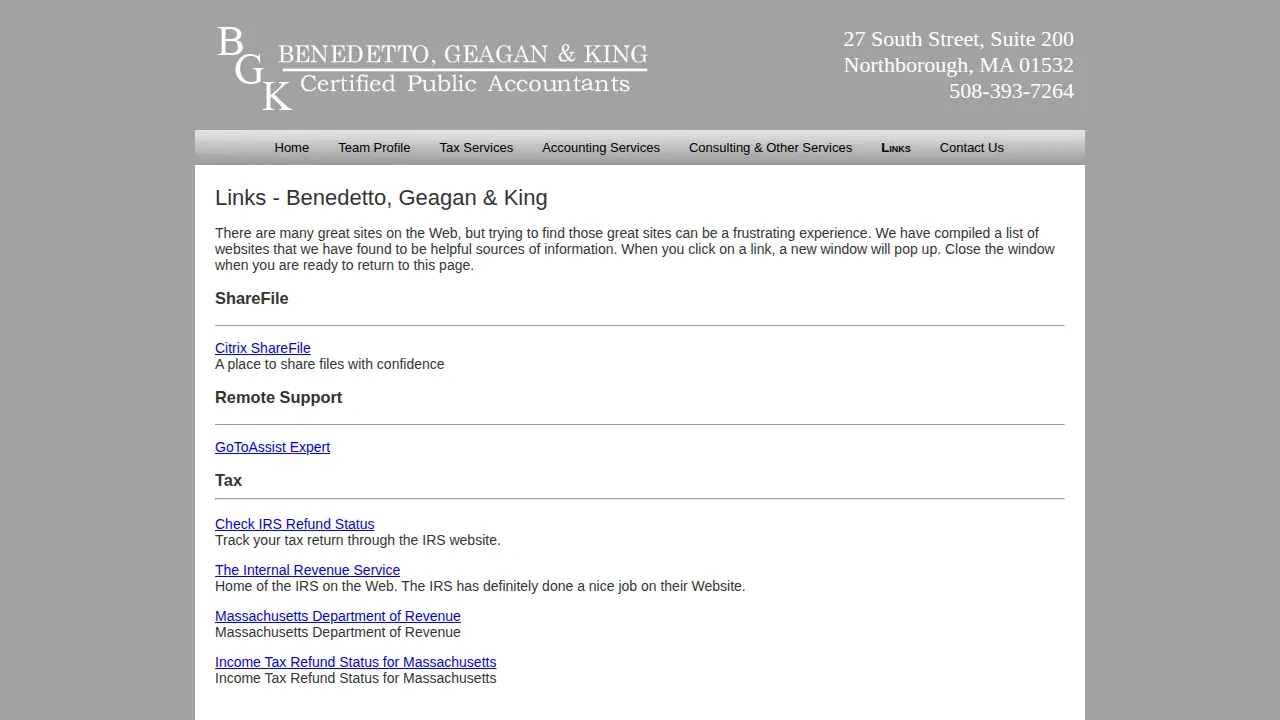This screenshot has width=1280, height=720.
Task: Click the phone number 508-393-7264
Action: [x=1011, y=91]
